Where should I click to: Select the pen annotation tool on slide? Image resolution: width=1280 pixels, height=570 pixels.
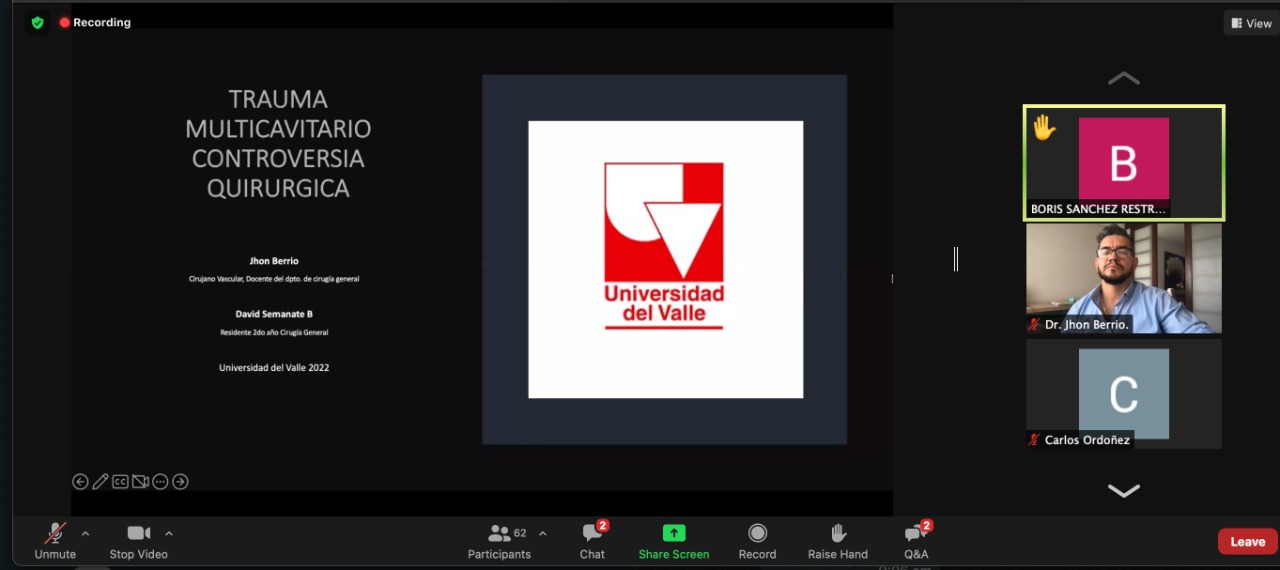(x=100, y=482)
